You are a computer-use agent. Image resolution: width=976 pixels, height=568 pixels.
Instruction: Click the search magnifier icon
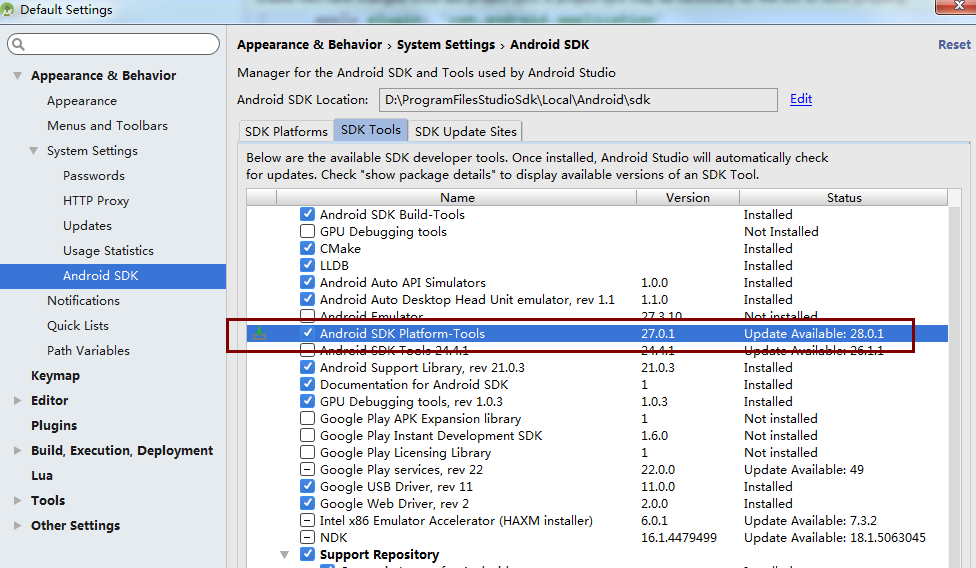pyautogui.click(x=19, y=44)
